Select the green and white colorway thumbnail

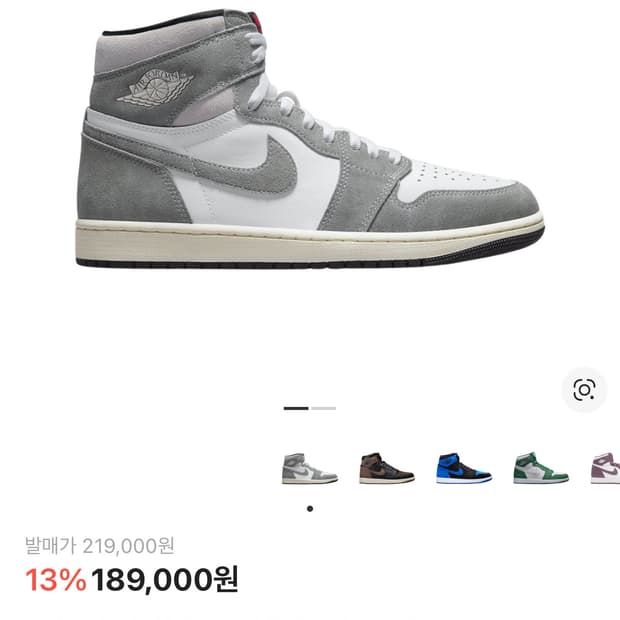tap(541, 469)
